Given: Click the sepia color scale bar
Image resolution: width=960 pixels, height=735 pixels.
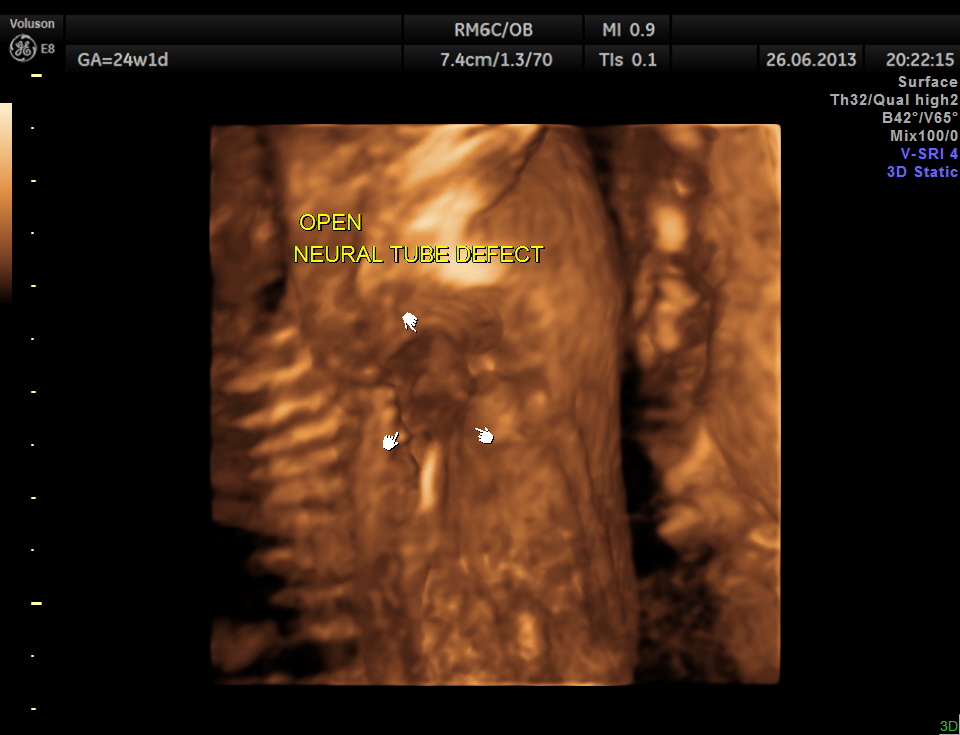Looking at the screenshot, I should coord(6,200).
